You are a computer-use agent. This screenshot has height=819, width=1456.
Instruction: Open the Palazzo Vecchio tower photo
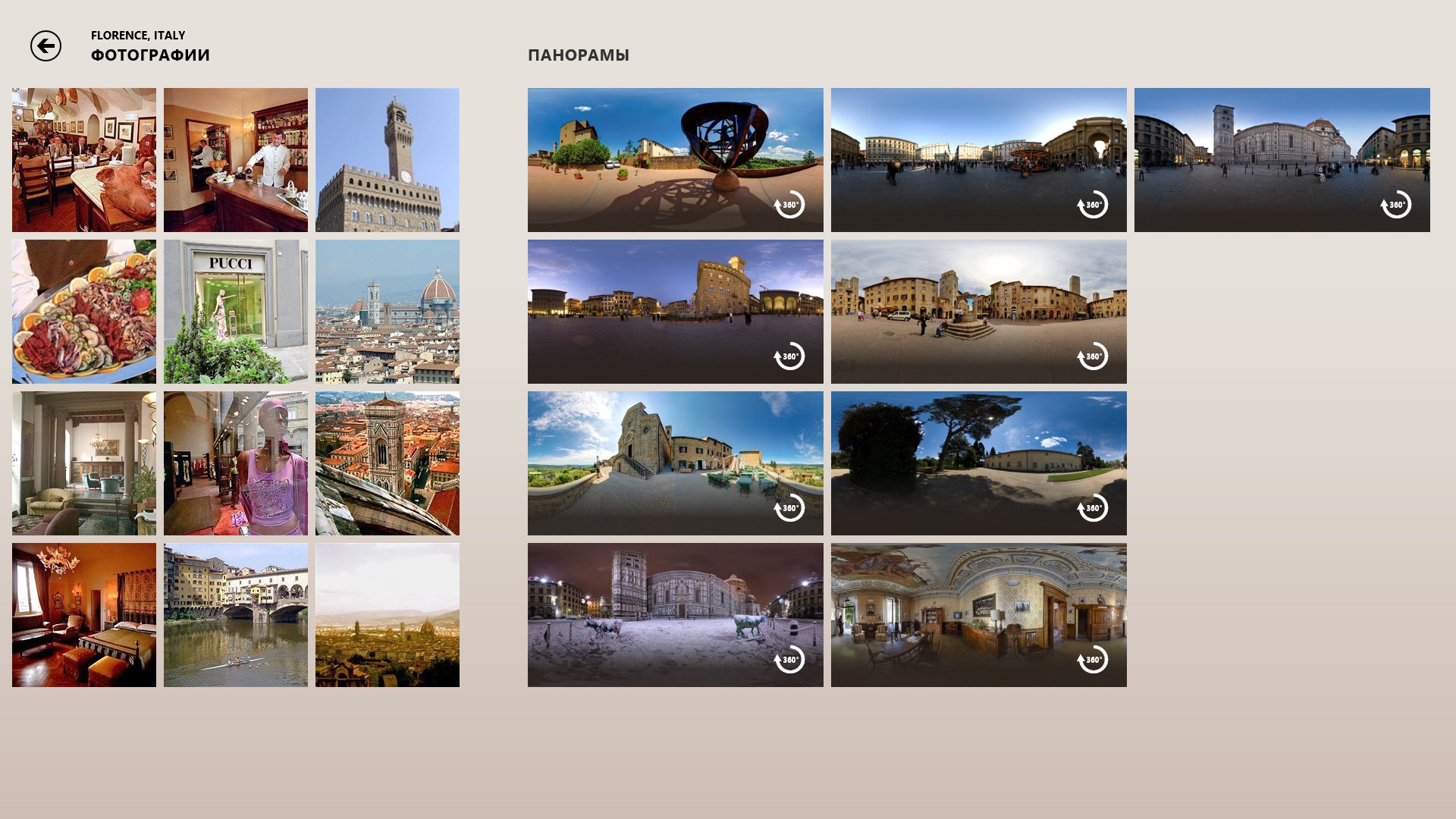[x=388, y=160]
